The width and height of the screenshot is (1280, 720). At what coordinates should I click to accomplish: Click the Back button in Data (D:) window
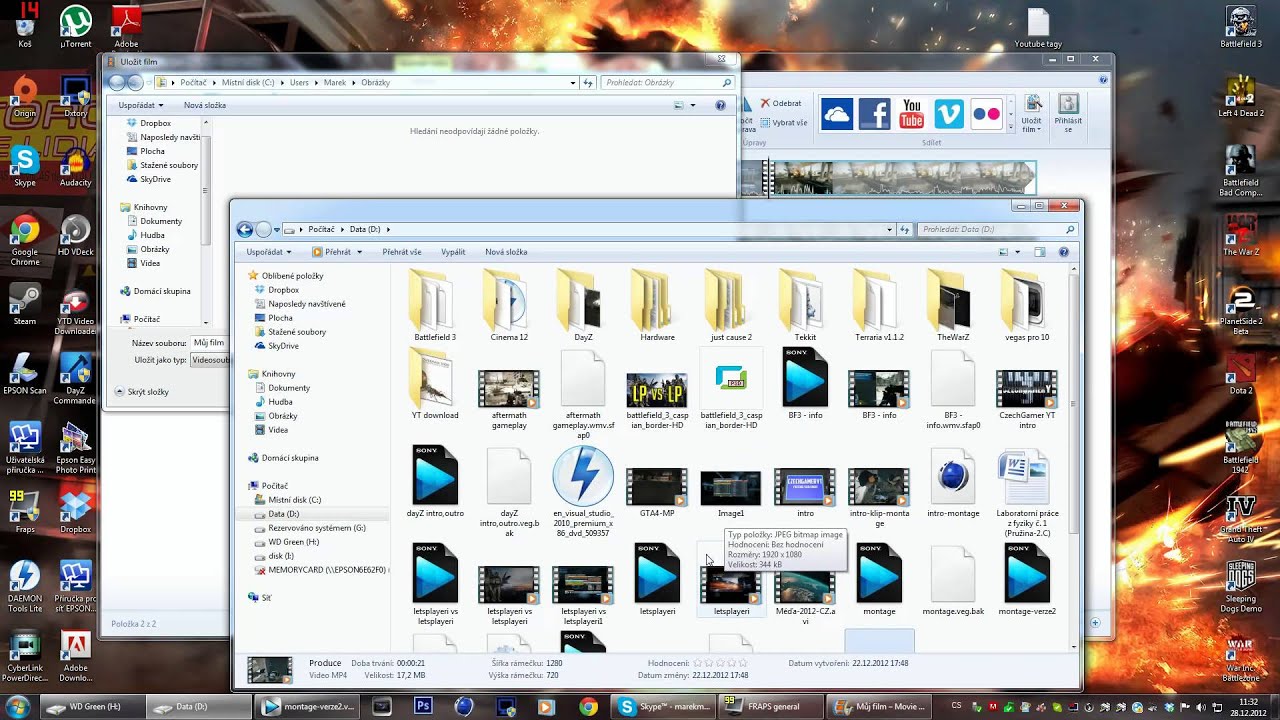pyautogui.click(x=245, y=229)
